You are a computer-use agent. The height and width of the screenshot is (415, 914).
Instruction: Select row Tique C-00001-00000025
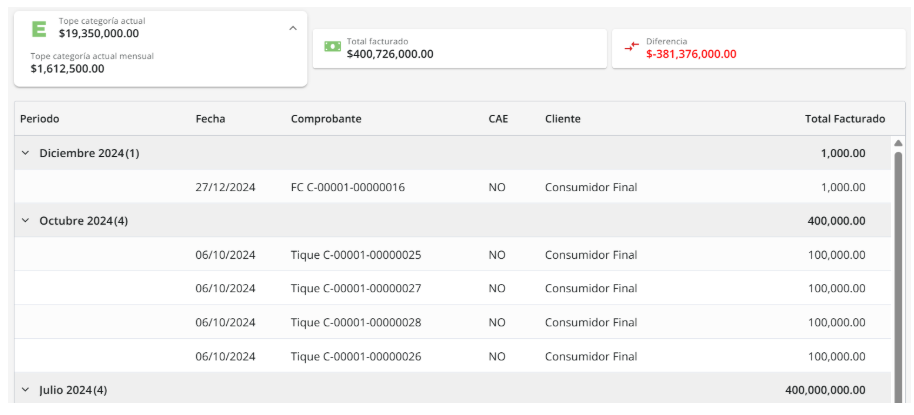coord(355,255)
